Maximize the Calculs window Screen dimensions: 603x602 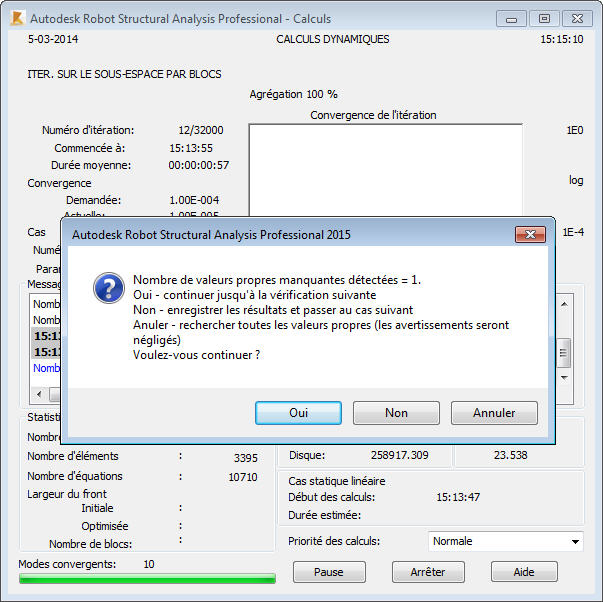coord(544,19)
